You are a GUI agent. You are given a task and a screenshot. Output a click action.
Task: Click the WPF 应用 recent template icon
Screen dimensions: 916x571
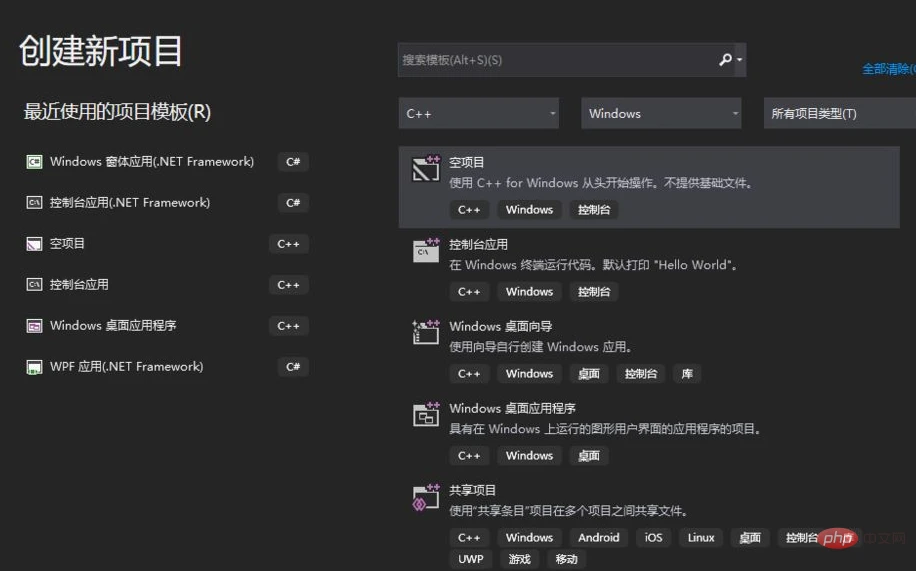point(34,367)
